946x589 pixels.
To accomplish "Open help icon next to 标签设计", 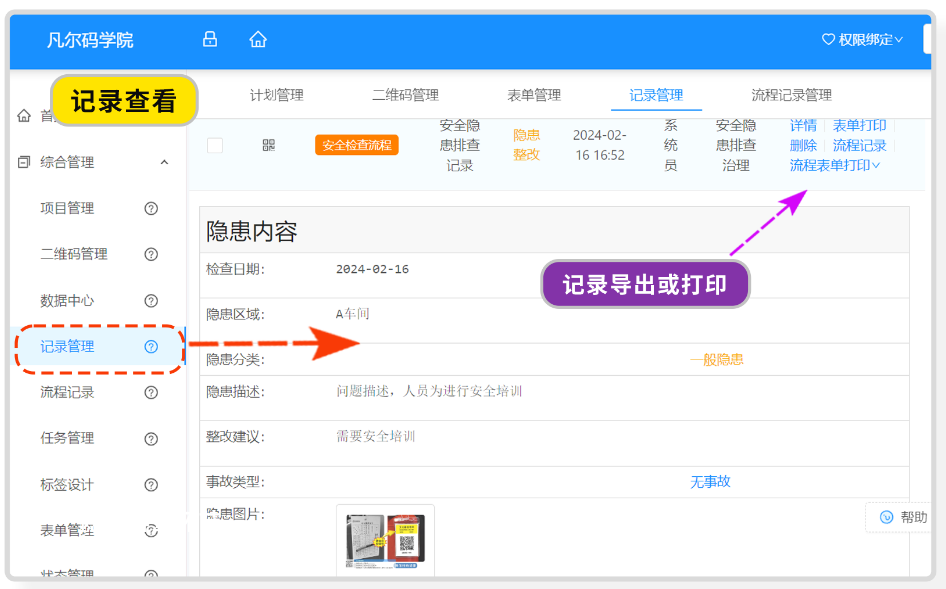I will coord(150,484).
